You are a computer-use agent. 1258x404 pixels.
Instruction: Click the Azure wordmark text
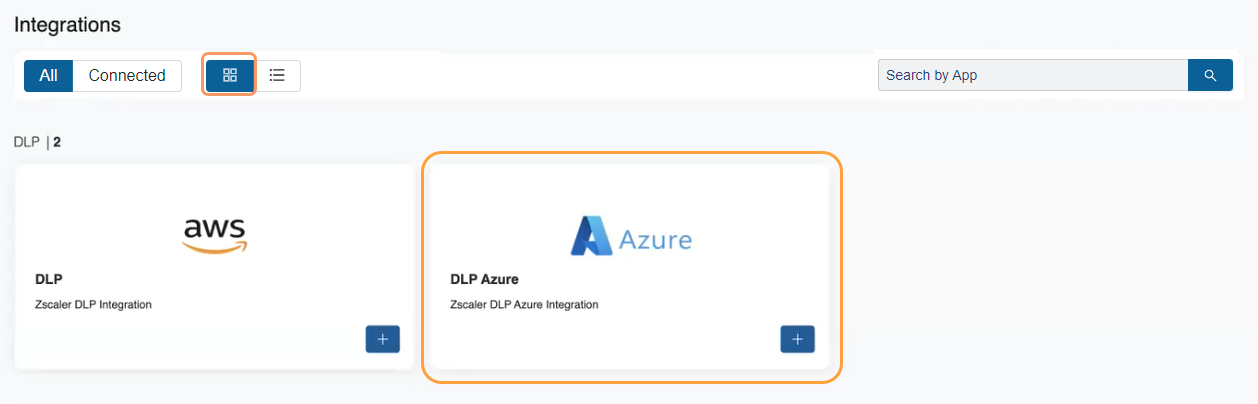pyautogui.click(x=655, y=240)
